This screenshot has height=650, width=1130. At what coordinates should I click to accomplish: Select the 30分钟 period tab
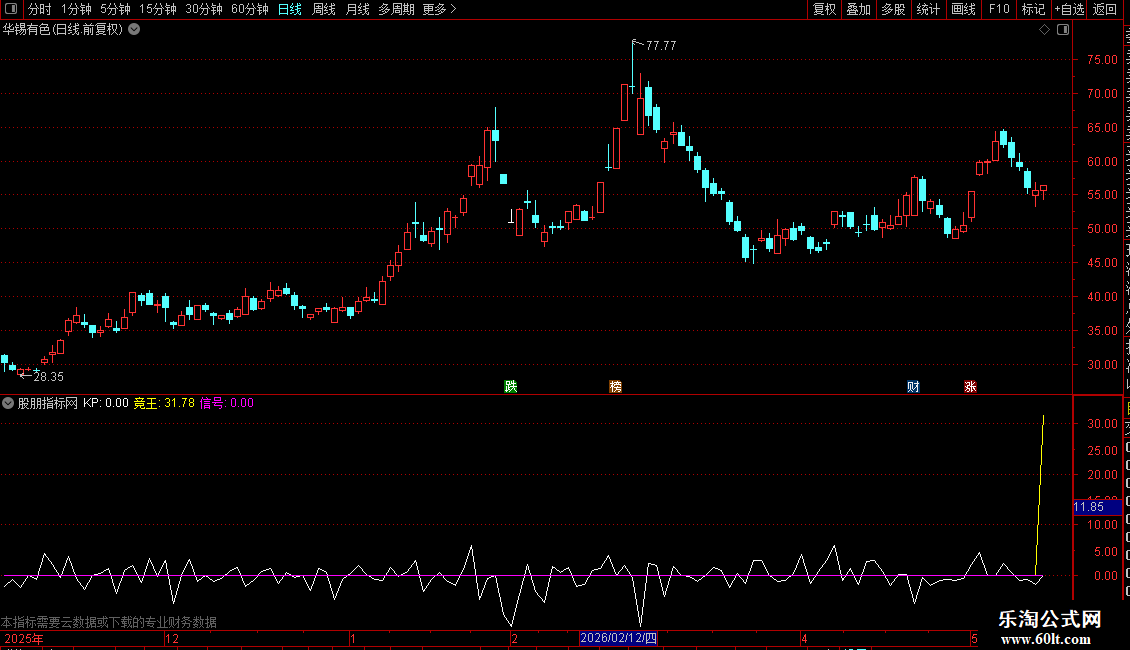click(x=204, y=9)
